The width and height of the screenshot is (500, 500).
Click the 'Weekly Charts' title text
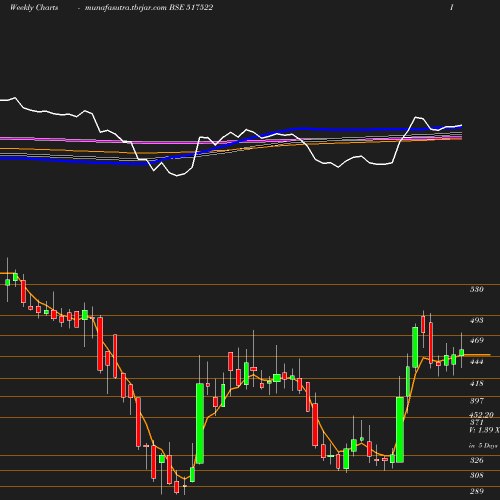(x=34, y=7)
